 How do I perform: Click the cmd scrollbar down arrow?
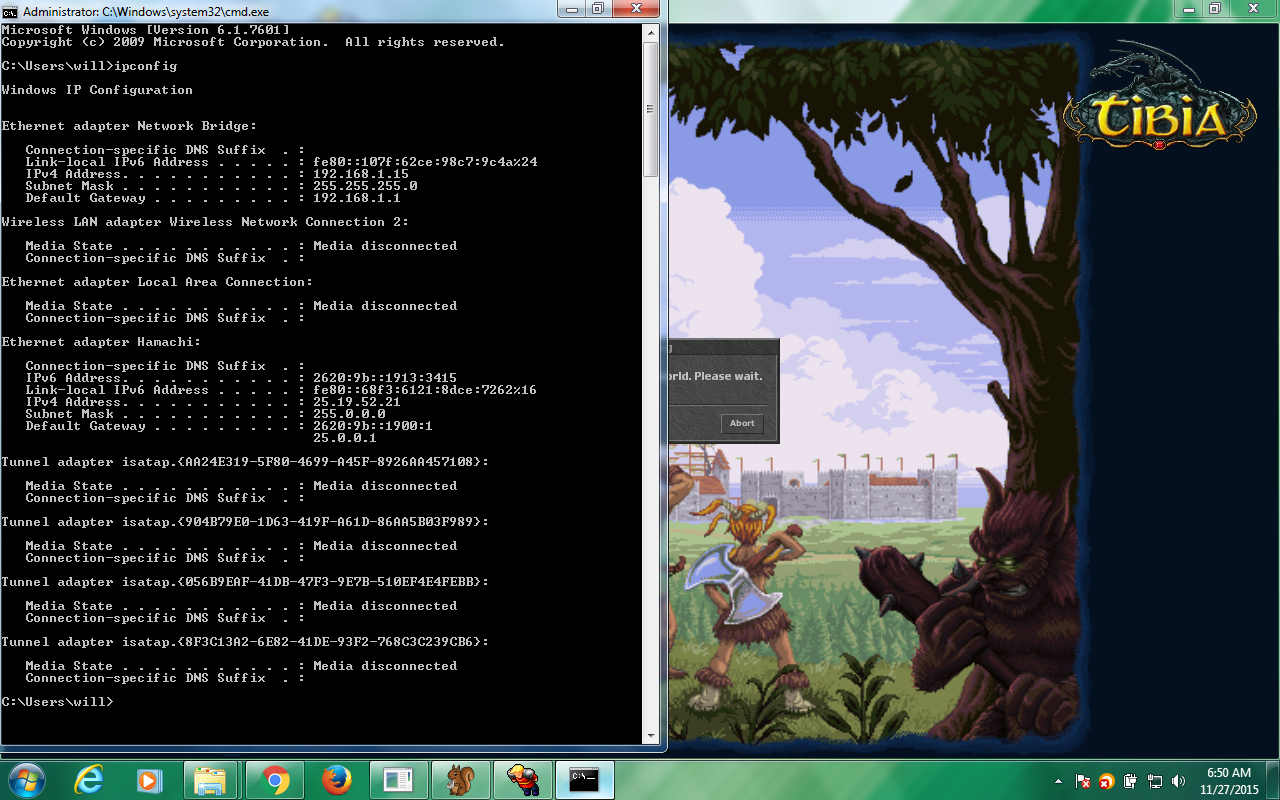[650, 735]
